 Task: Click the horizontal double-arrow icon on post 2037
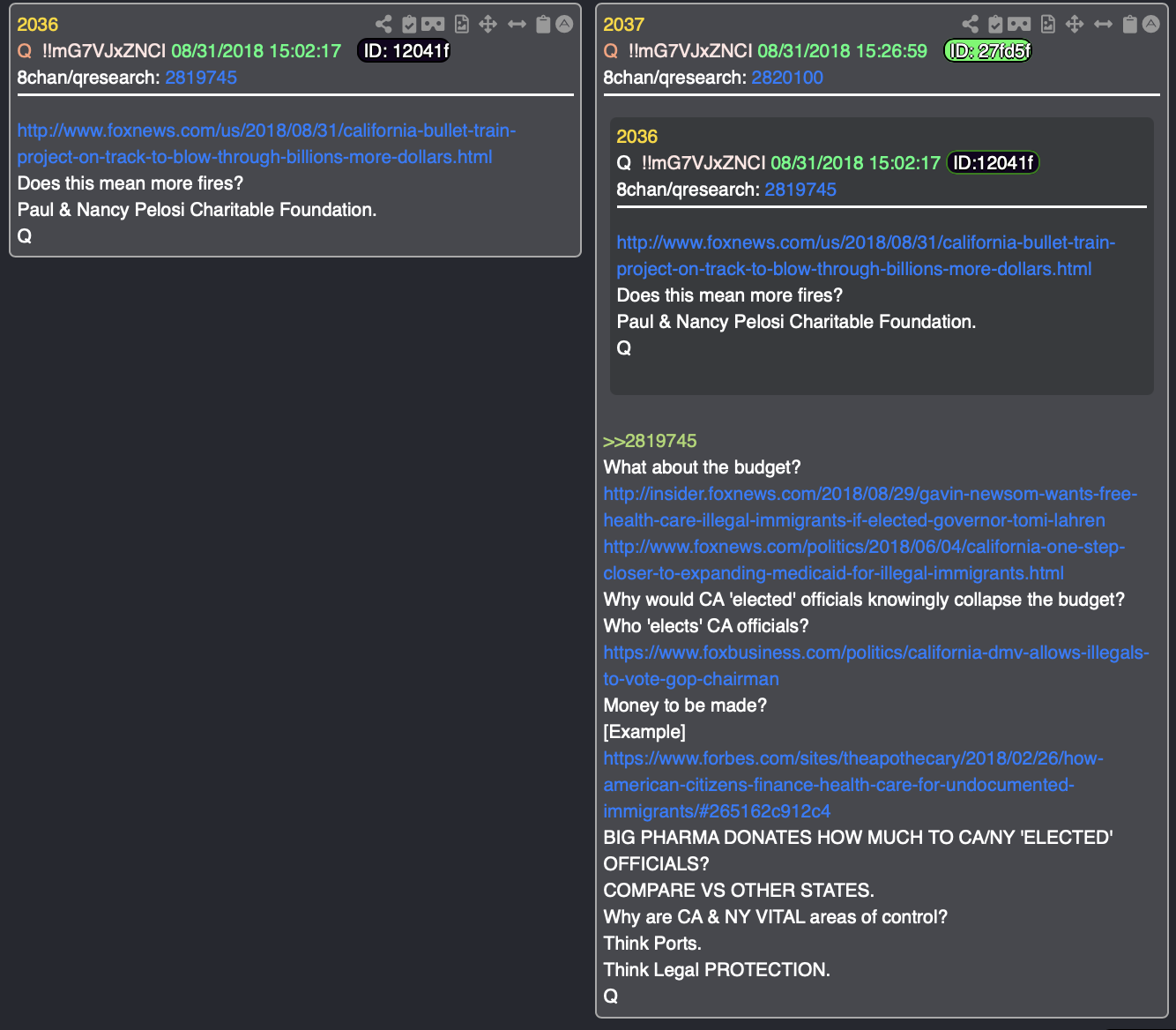1103,25
